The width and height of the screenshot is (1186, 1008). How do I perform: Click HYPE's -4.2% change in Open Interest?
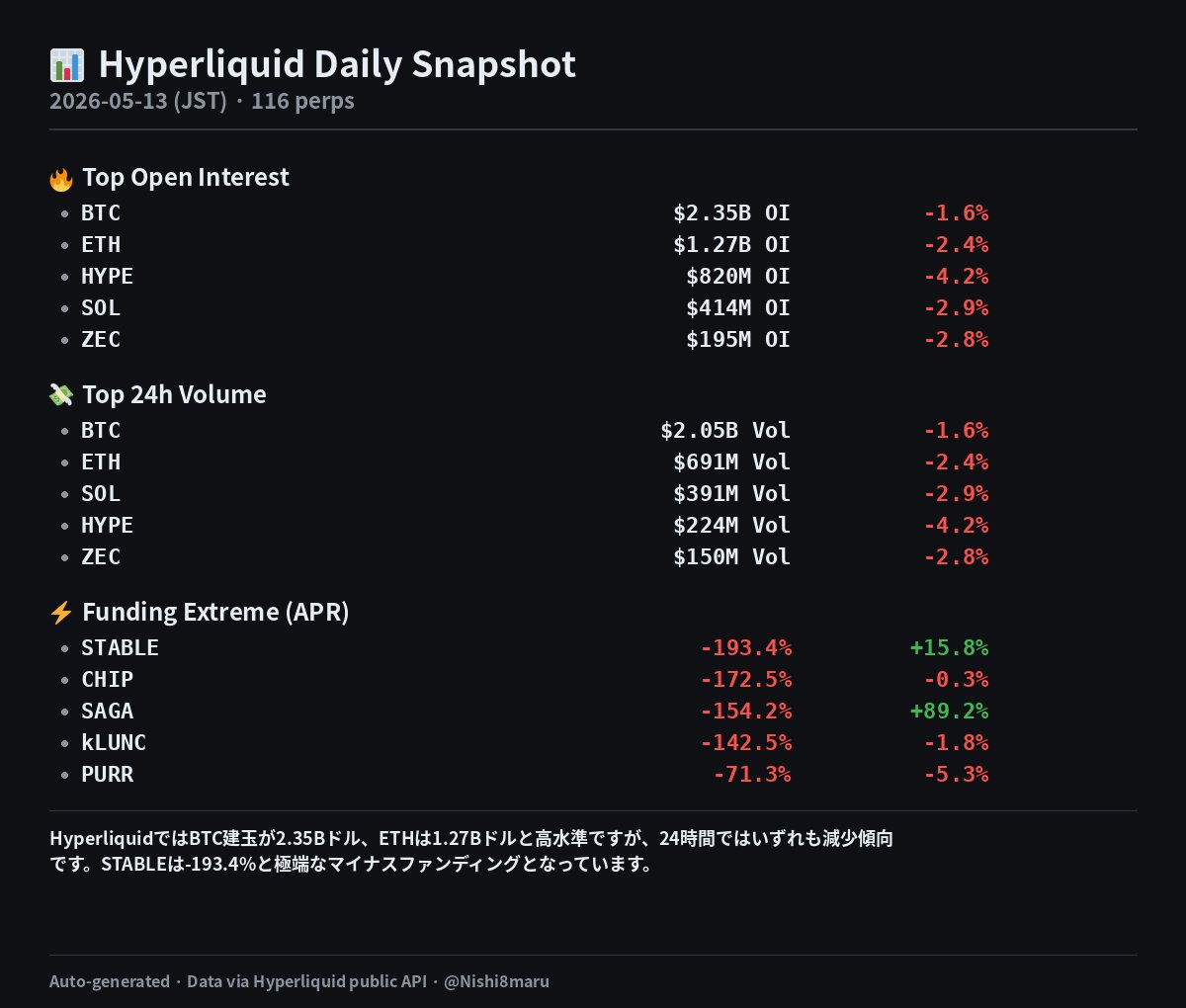point(956,276)
